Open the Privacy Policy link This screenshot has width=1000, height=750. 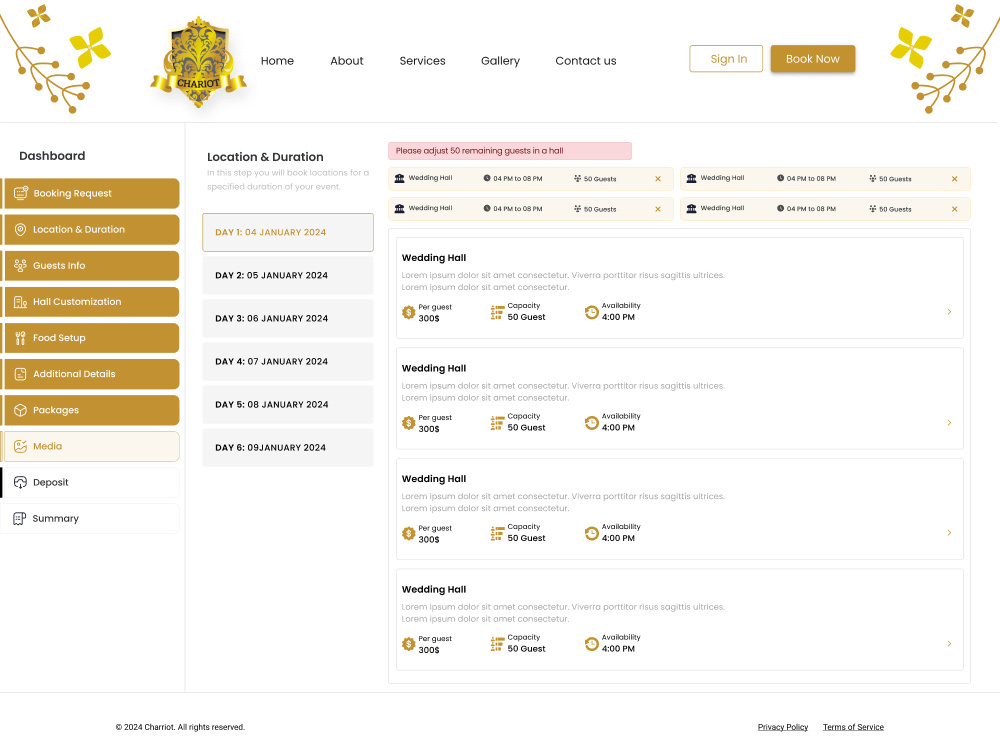783,727
